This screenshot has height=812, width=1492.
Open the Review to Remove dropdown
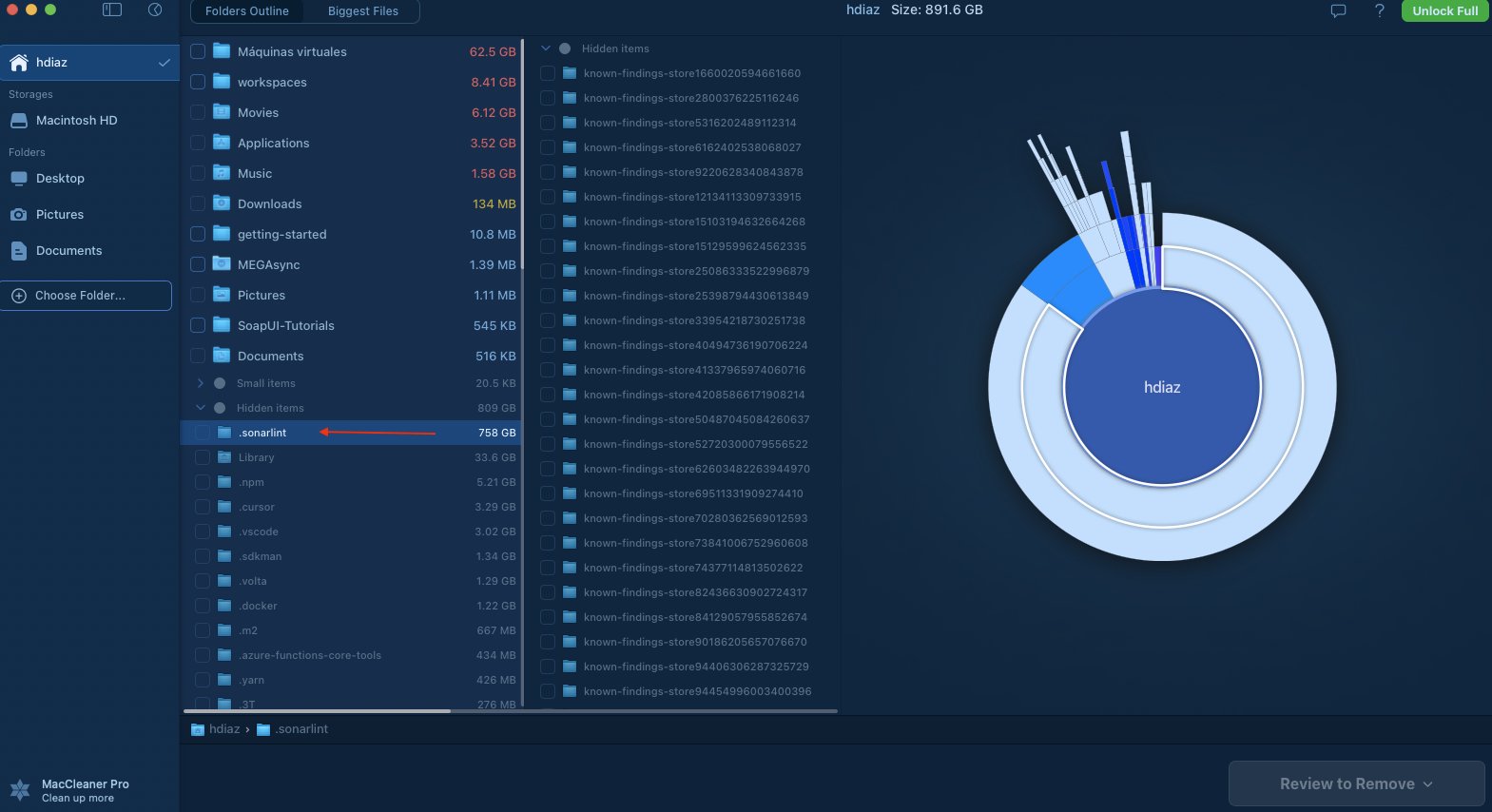click(x=1356, y=783)
